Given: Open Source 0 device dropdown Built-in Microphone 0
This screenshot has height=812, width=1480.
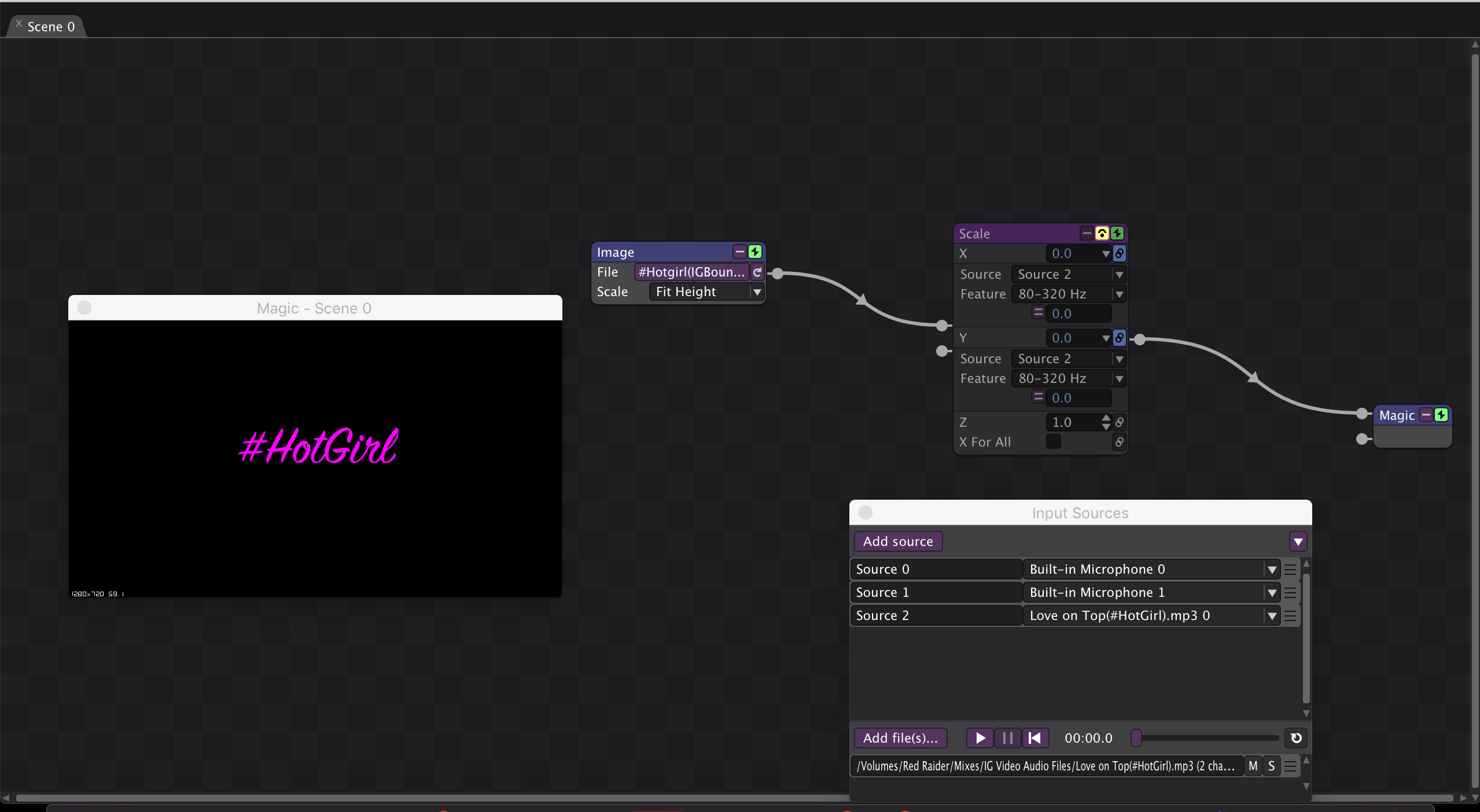Looking at the screenshot, I should [x=1151, y=569].
